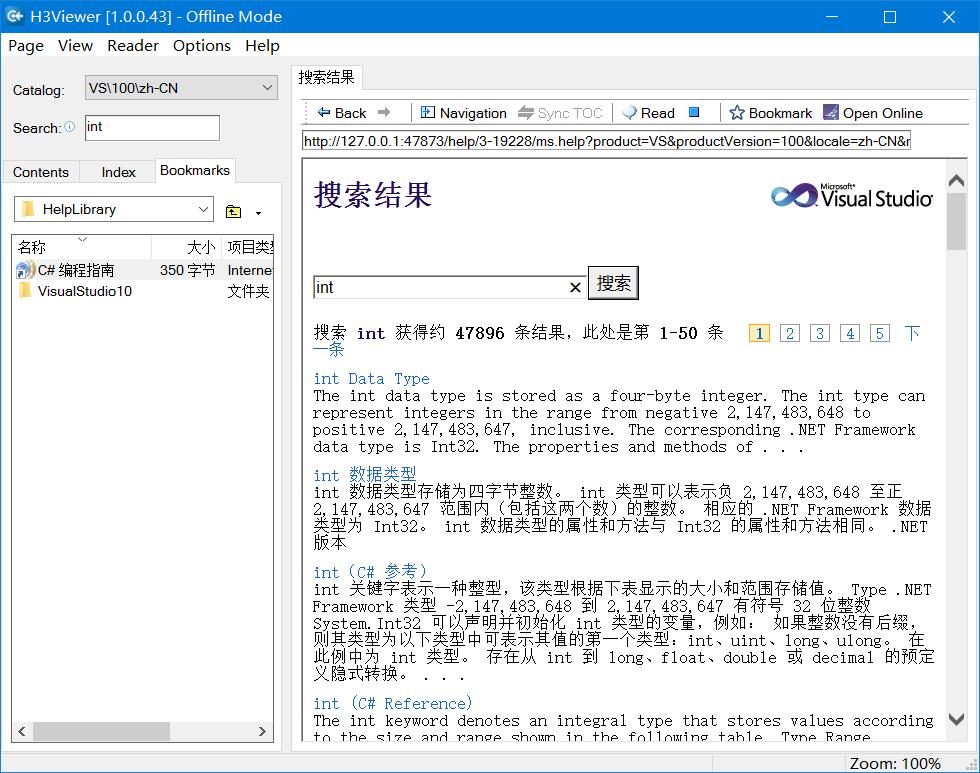Go to results page 2
Screen dimensions: 980x773
(789, 333)
